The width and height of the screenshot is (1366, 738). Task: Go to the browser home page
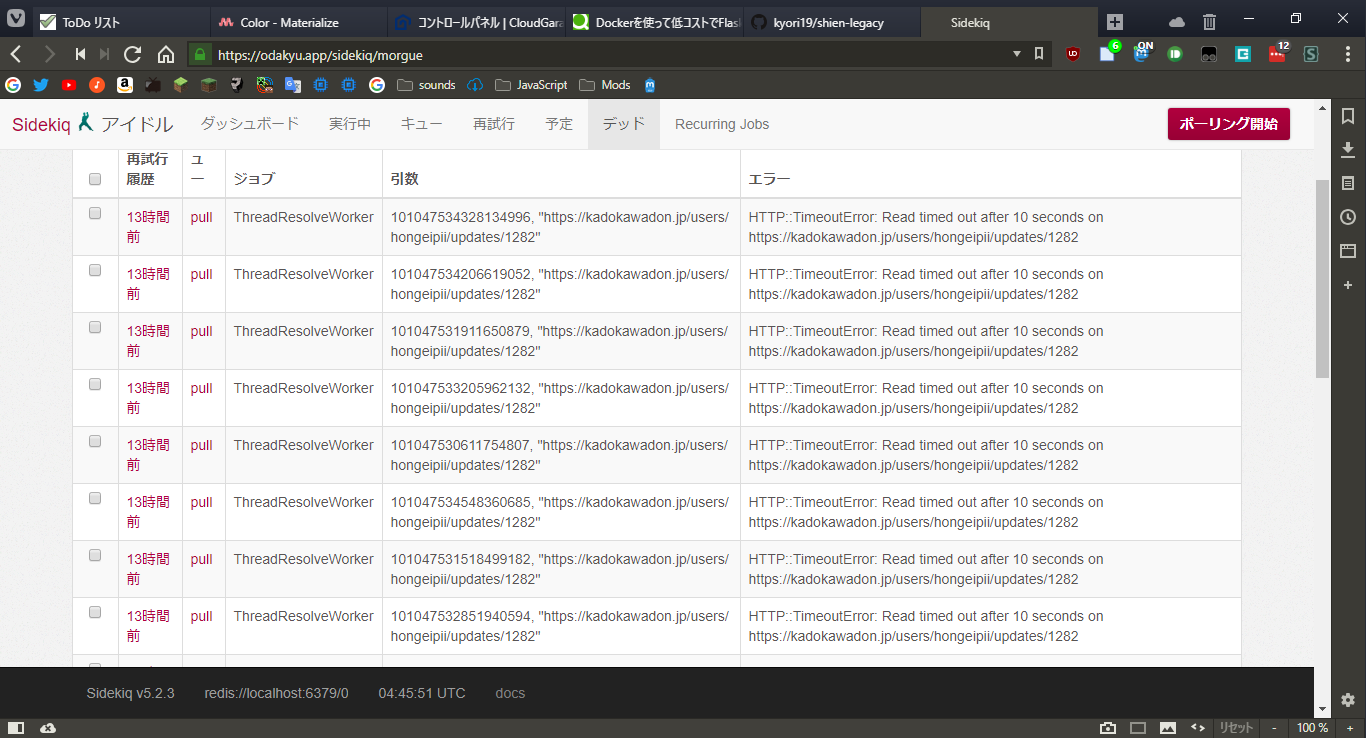point(166,54)
